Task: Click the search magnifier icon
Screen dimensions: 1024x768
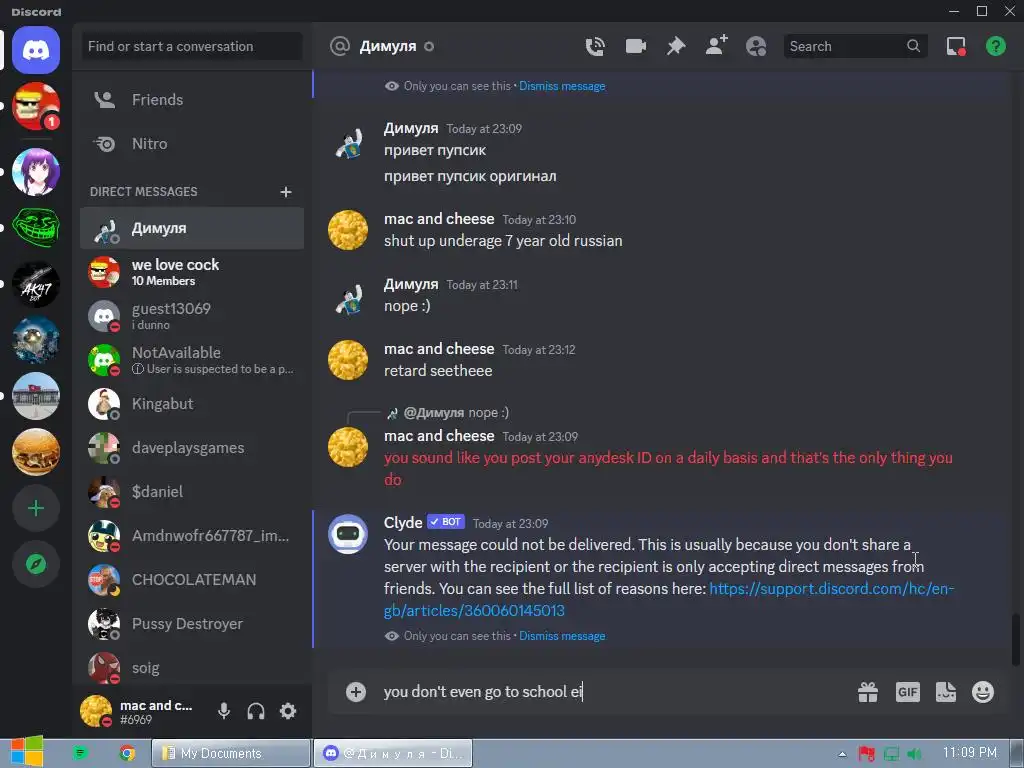Action: pos(913,46)
